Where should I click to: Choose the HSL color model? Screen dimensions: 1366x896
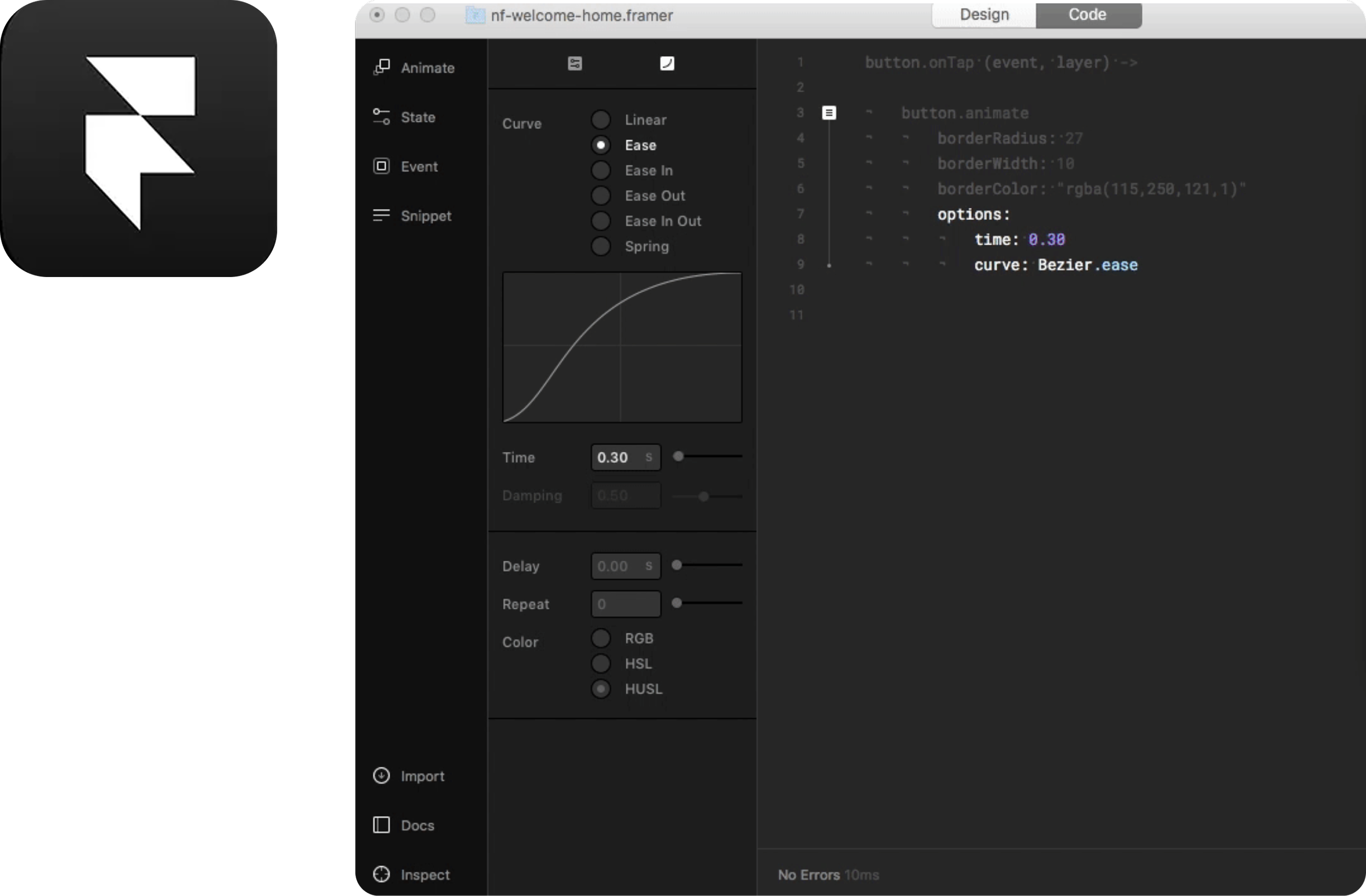pos(601,664)
